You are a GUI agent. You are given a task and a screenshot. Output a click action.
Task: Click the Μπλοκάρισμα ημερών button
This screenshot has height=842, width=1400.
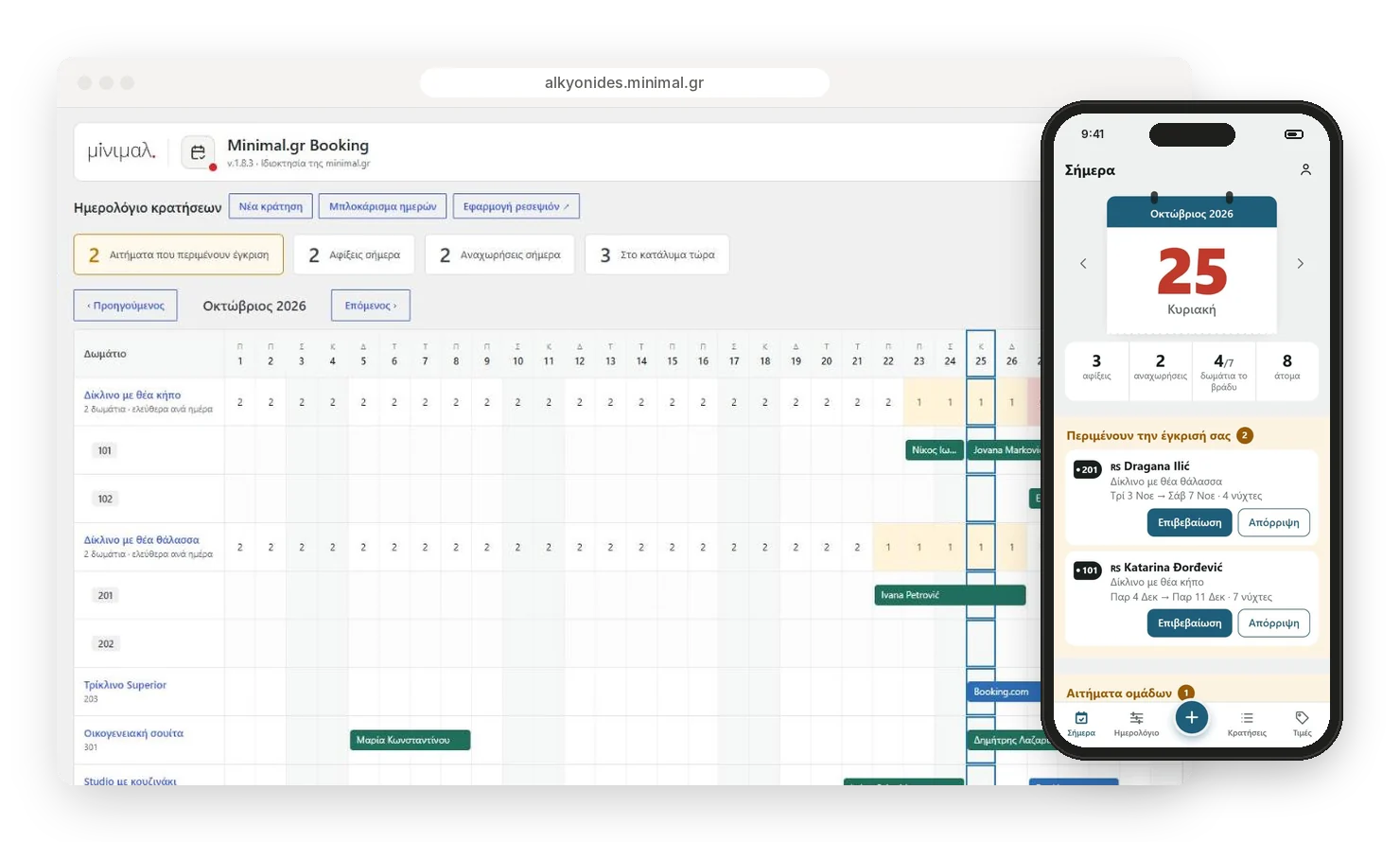tap(383, 206)
